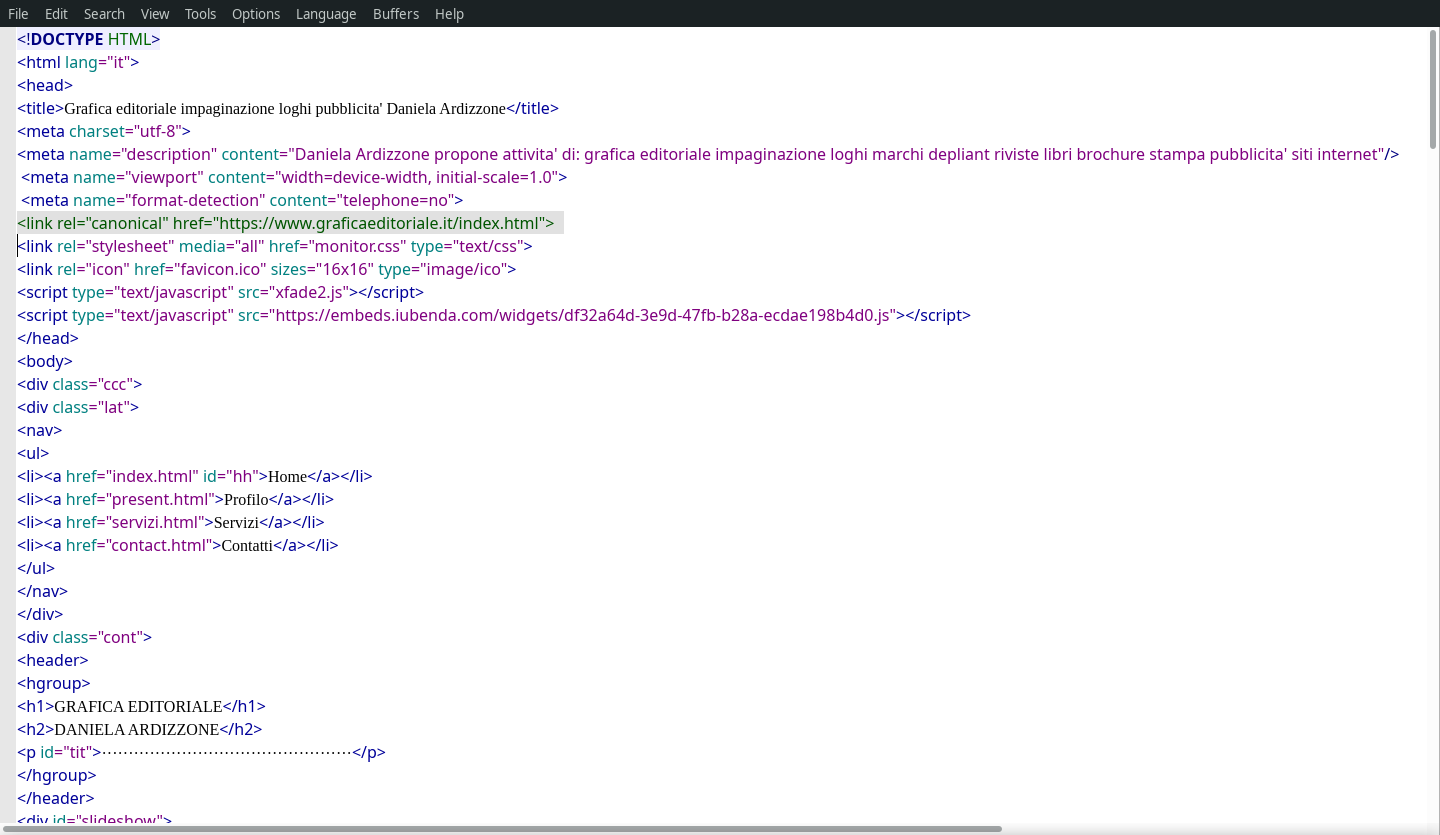
Task: Click the favicon.ico link text
Action: 222,269
